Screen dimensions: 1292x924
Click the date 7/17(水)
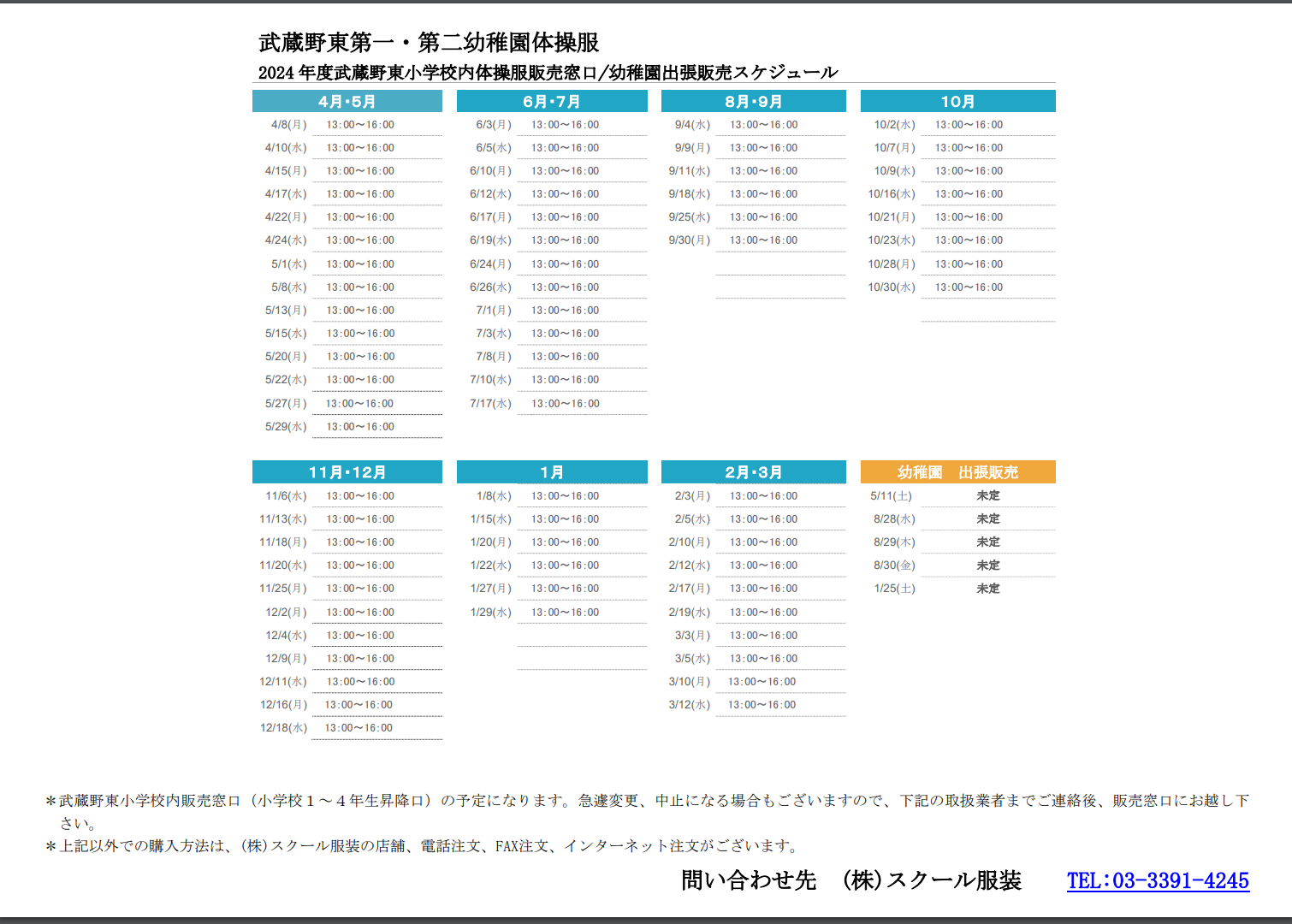click(x=490, y=404)
